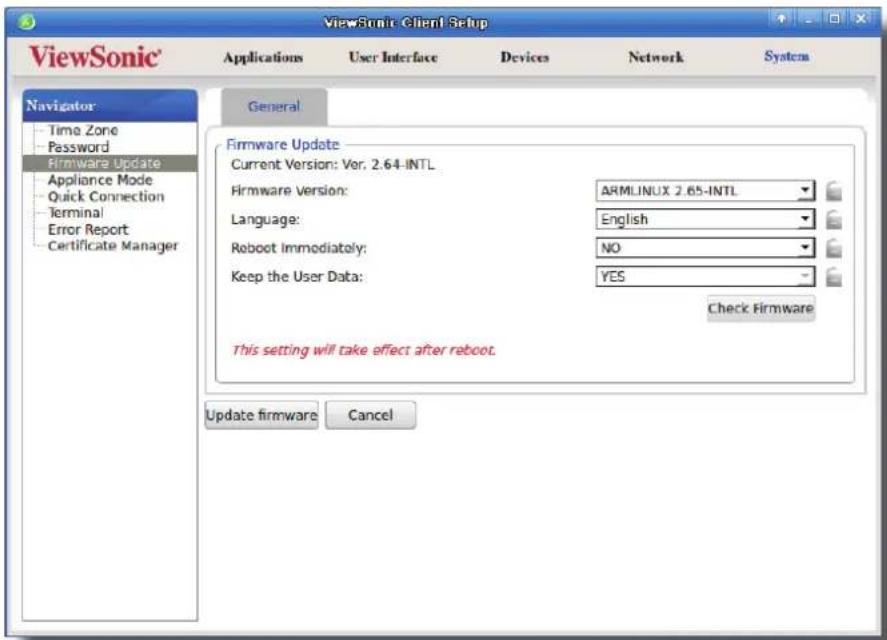The width and height of the screenshot is (887, 640).
Task: Switch to the General tab
Action: tap(274, 106)
